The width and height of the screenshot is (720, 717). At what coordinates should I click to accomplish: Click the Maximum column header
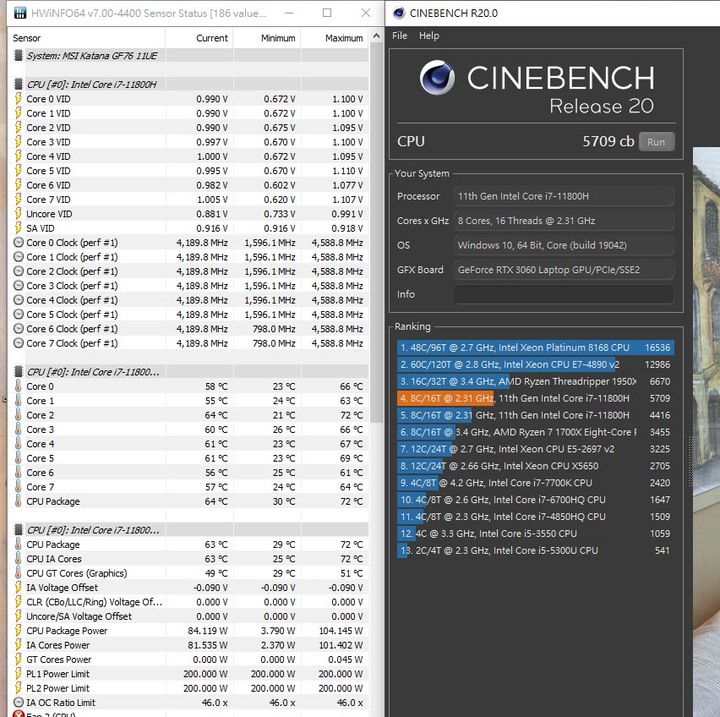point(344,38)
